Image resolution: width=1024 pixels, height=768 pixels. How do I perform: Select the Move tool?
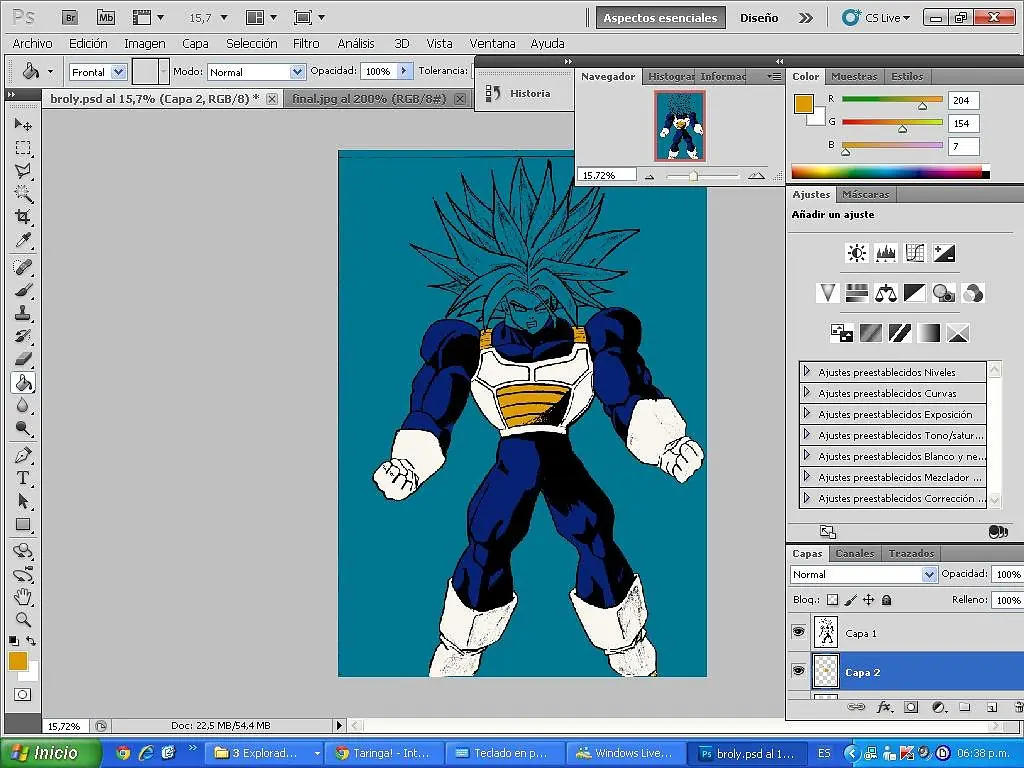tap(23, 123)
